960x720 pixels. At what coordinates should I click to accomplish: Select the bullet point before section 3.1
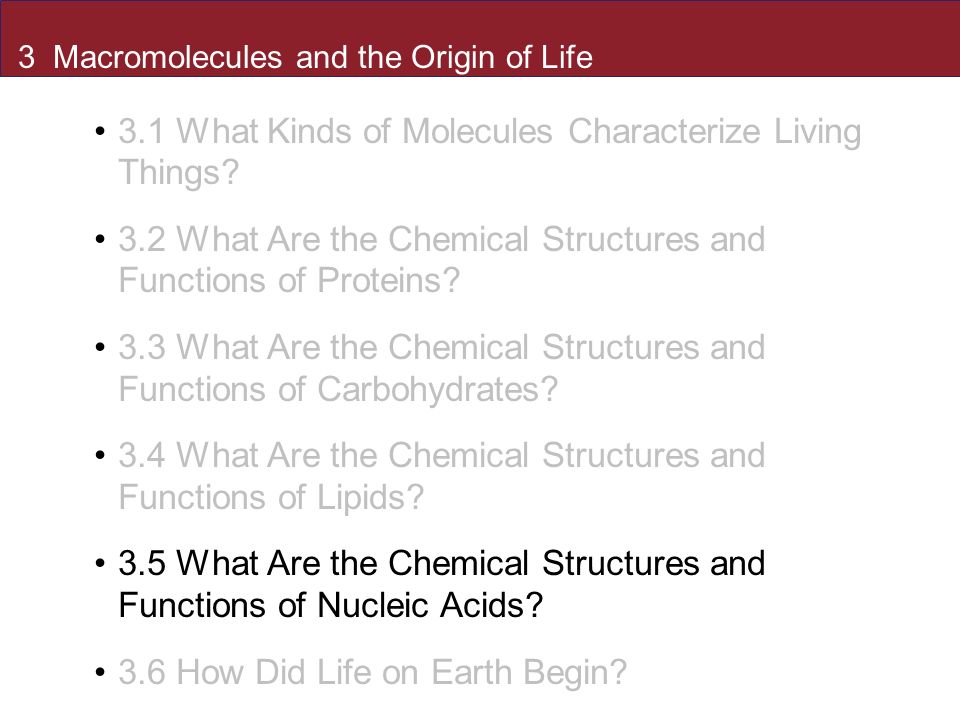[x=100, y=130]
